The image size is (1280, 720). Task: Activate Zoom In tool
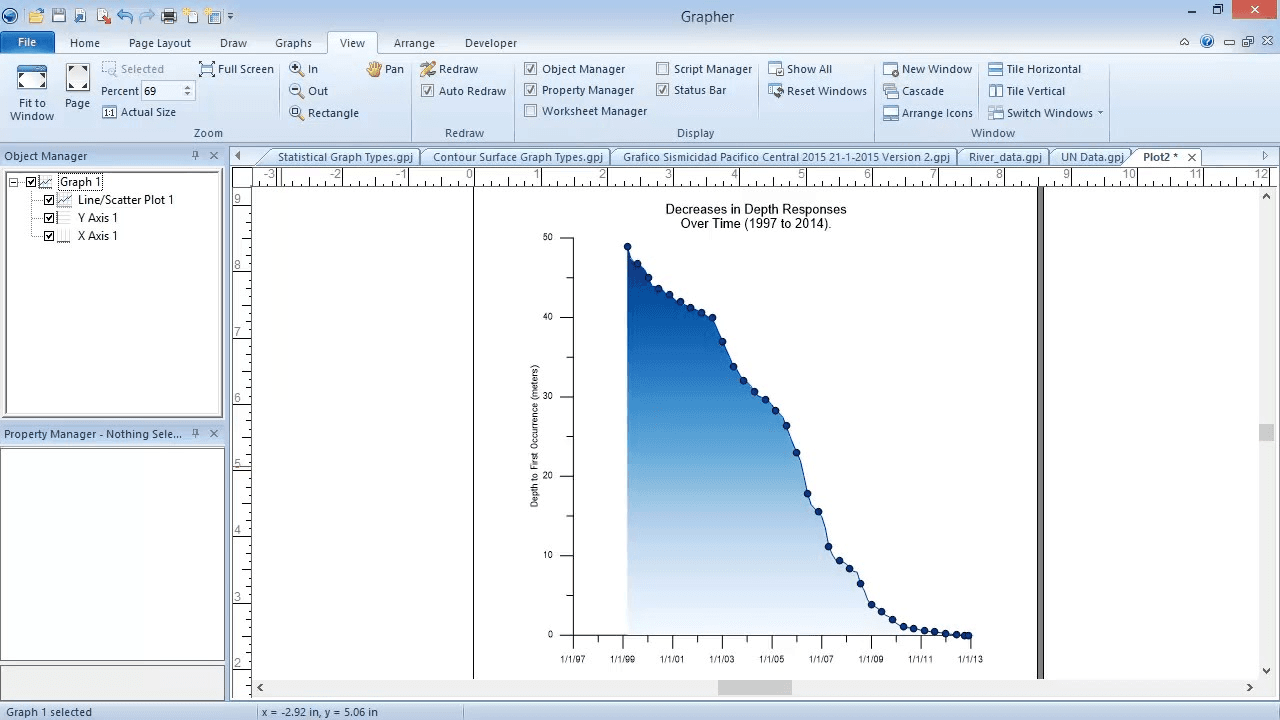pos(310,69)
